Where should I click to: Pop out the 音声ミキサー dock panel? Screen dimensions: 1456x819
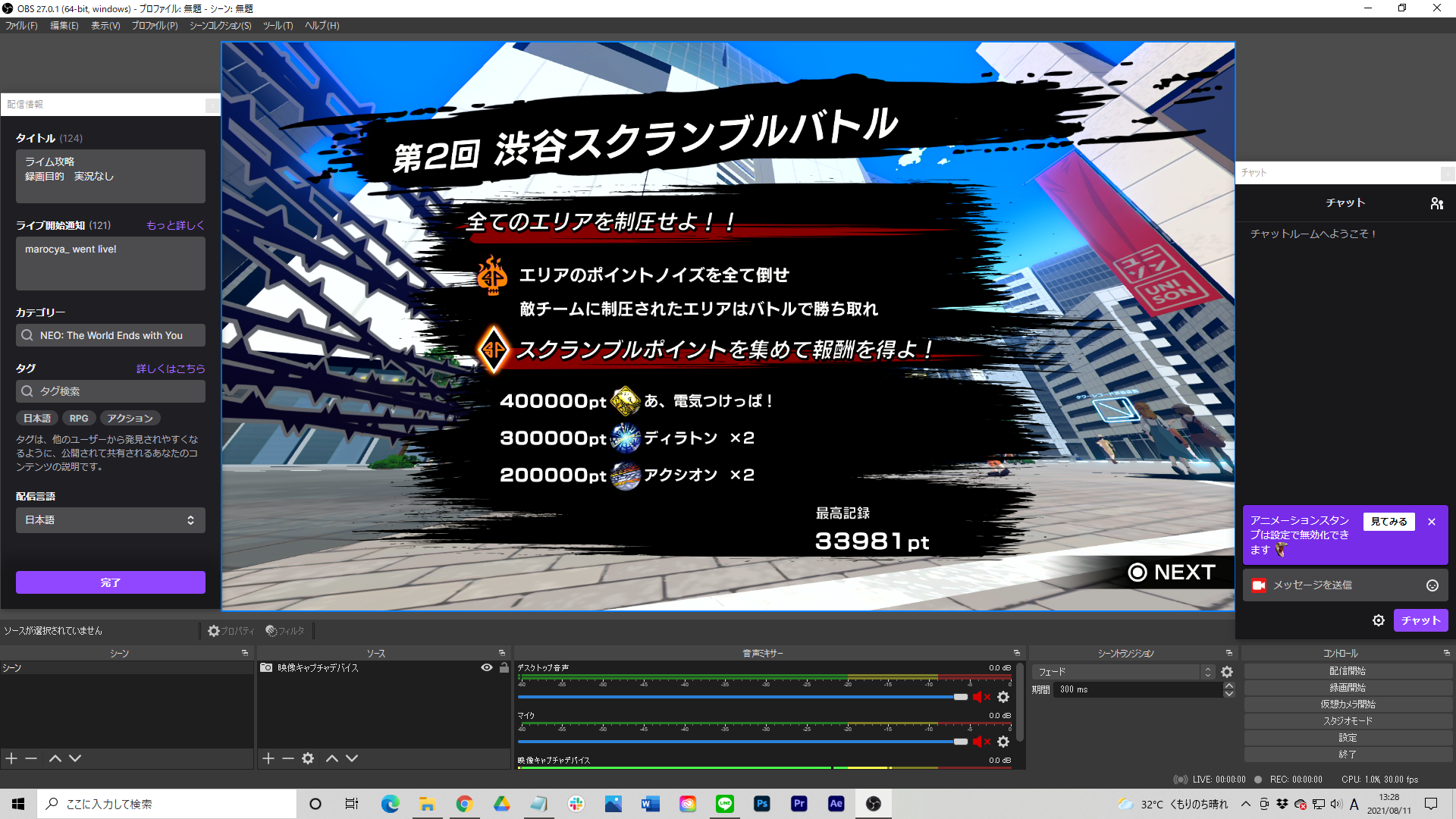point(1017,653)
